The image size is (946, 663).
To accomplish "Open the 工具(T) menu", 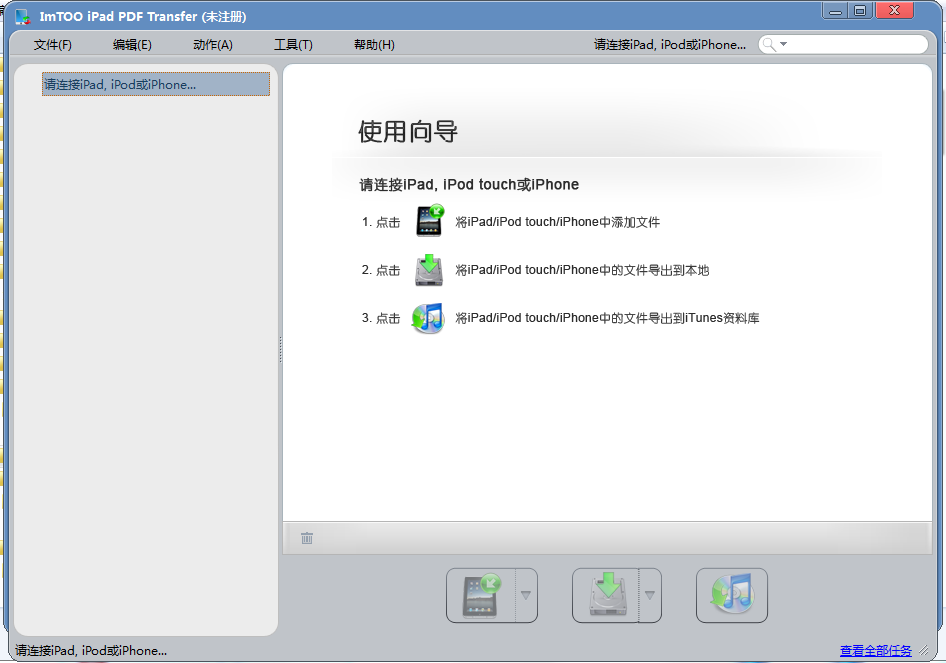I will (x=293, y=45).
